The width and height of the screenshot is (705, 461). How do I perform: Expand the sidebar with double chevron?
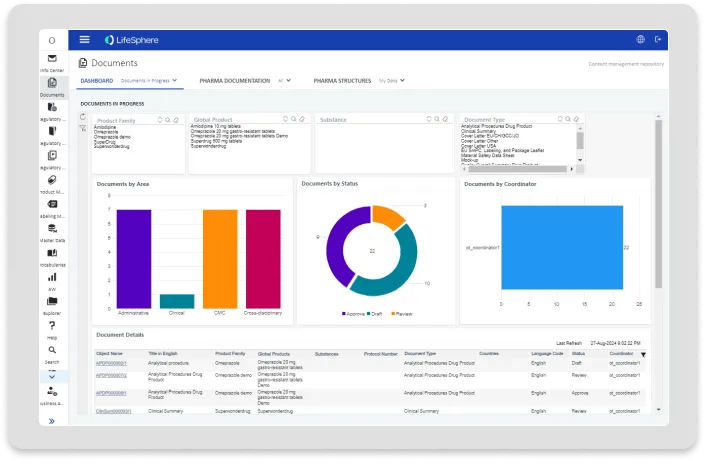point(52,421)
